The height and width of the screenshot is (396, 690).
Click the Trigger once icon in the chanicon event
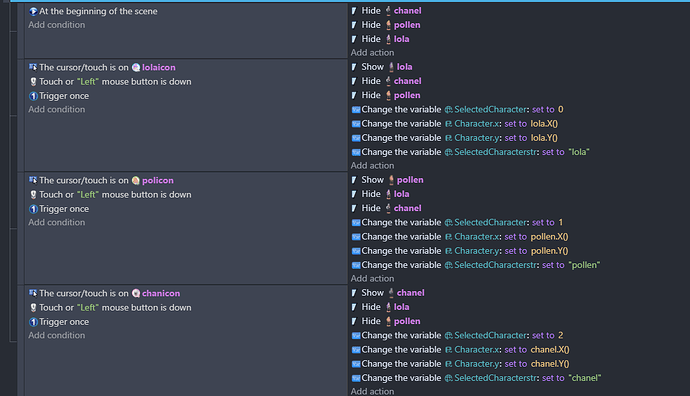pyautogui.click(x=33, y=322)
